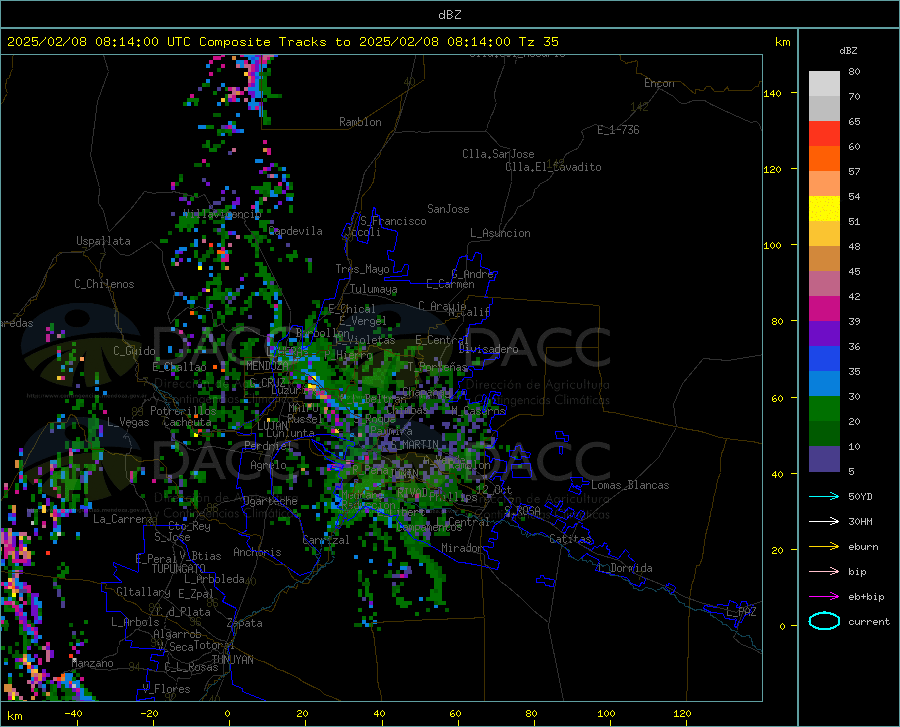The height and width of the screenshot is (727, 900).
Task: Click the 120 tick on the horizontal axis
Action: point(682,713)
